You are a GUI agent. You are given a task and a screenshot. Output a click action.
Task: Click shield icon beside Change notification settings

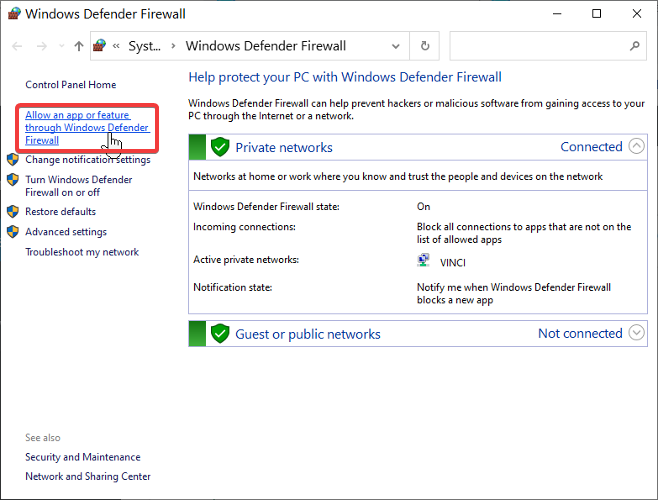click(13, 160)
